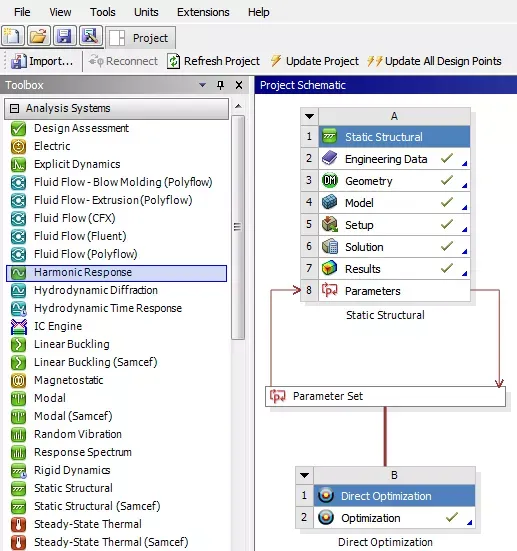Select the Random Vibration icon
This screenshot has width=517, height=551.
[x=18, y=434]
